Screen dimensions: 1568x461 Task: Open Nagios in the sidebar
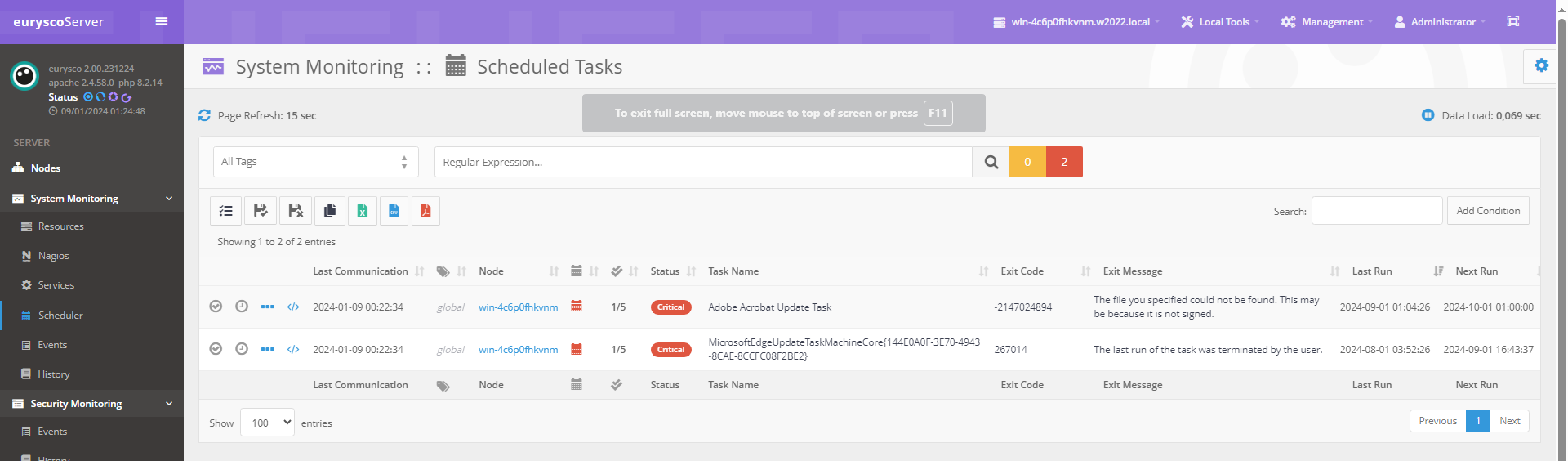[53, 256]
